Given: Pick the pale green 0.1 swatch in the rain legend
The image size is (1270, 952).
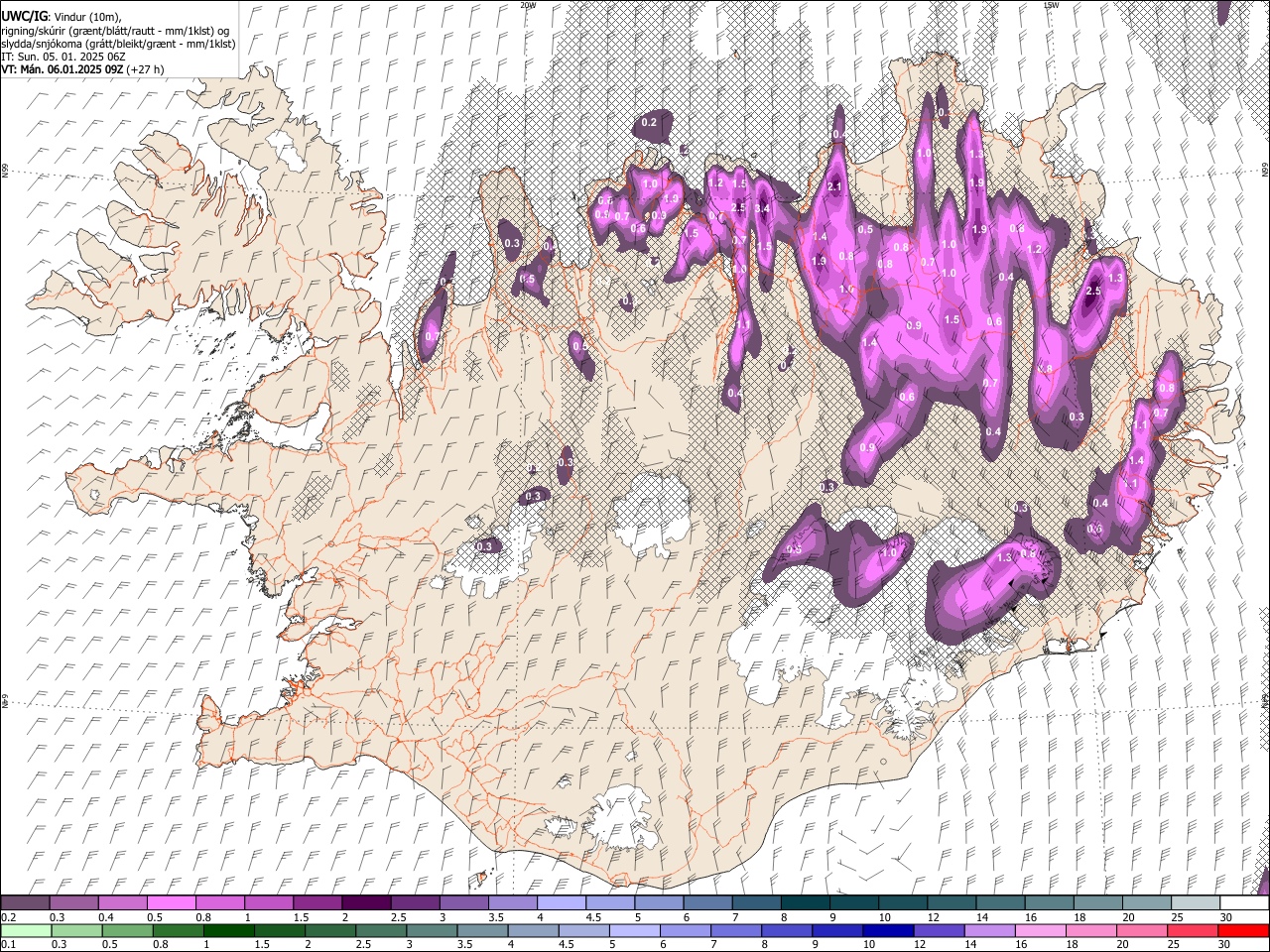Looking at the screenshot, I should click(26, 931).
